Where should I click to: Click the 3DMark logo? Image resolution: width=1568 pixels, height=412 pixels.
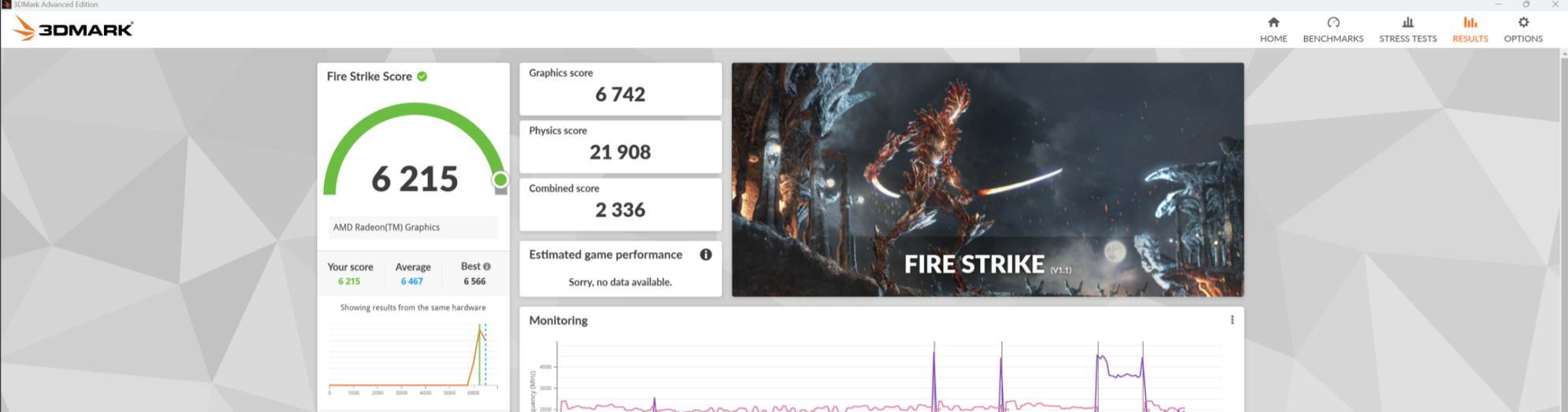pos(73,29)
